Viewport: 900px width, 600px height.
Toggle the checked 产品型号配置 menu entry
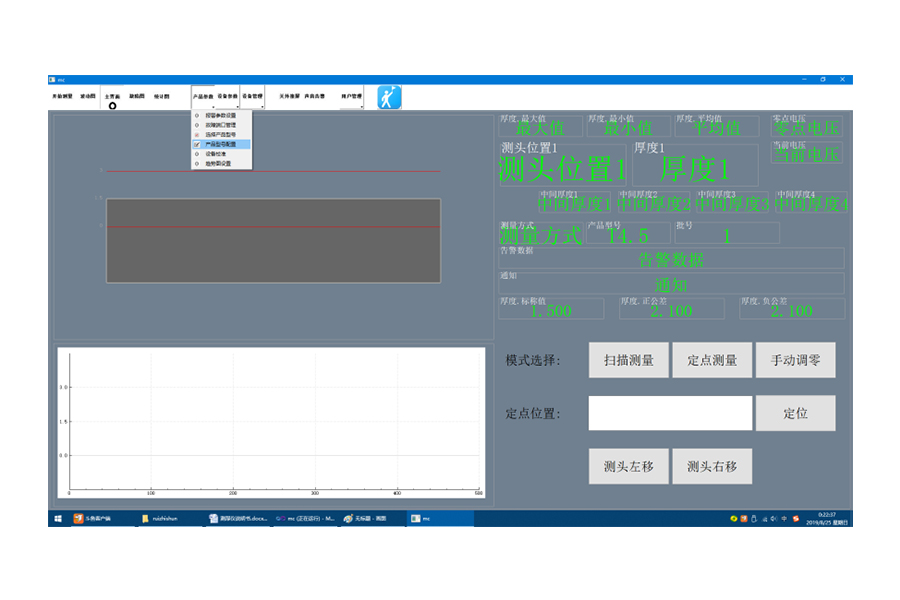(220, 143)
